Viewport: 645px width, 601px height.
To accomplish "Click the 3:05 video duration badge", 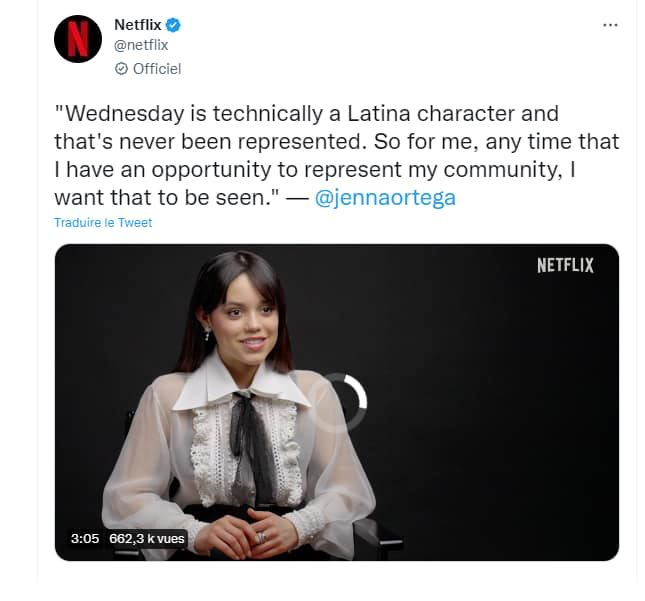I will [85, 538].
